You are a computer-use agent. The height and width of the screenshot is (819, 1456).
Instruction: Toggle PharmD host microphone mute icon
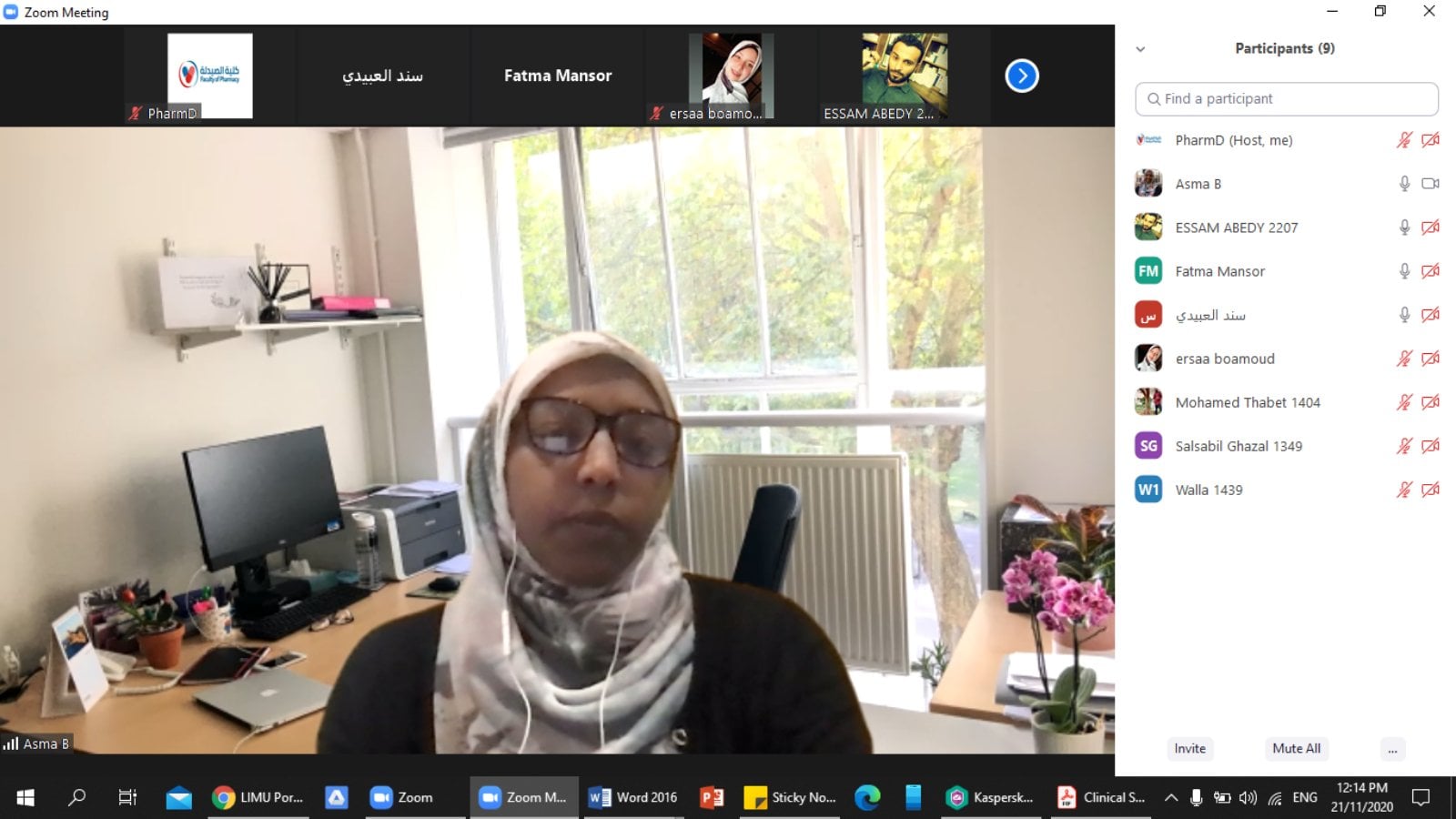point(1404,140)
